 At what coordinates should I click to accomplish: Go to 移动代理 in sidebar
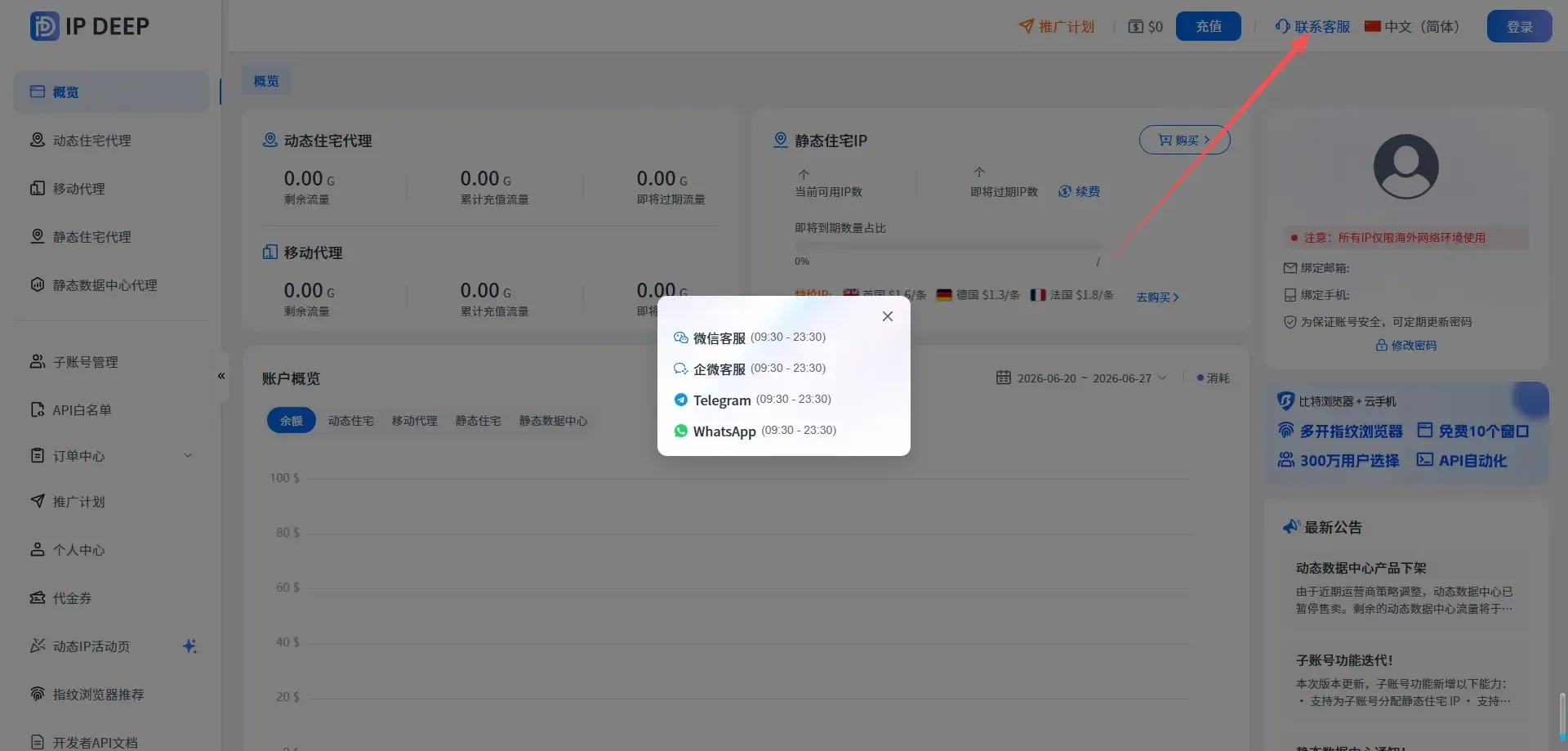[111, 189]
